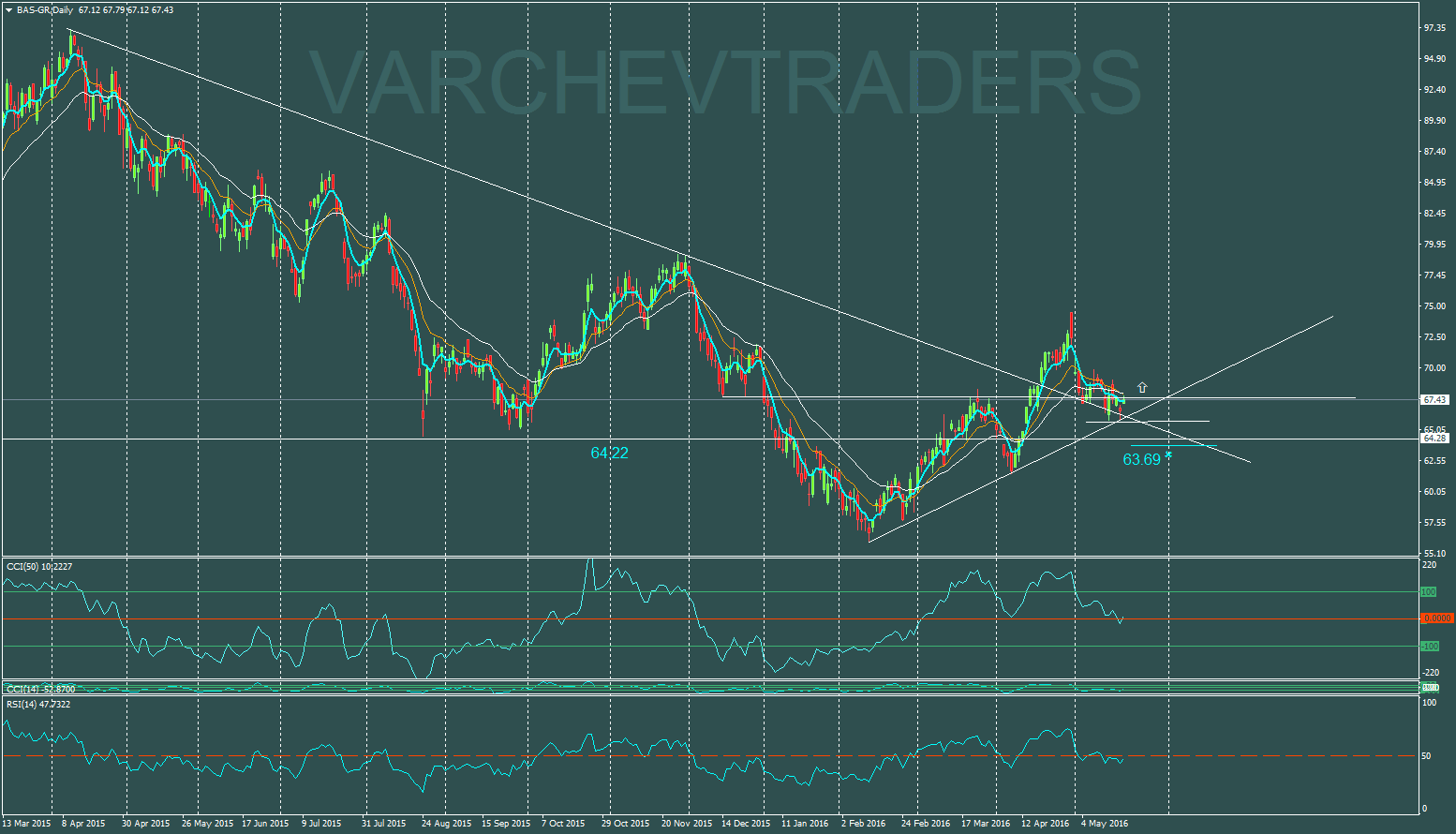Screen dimensions: 1456x834
Task: Click the BAS-GR,Daily chart title text
Action: point(45,9)
